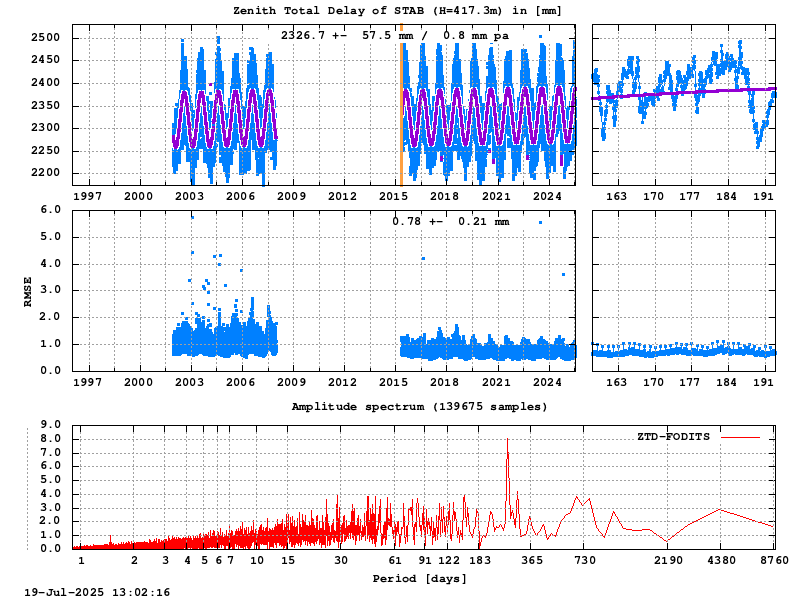Image resolution: width=800 pixels, height=600 pixels.
Task: Click the highest RMSE outlier point near 2003
Action: tap(192, 218)
